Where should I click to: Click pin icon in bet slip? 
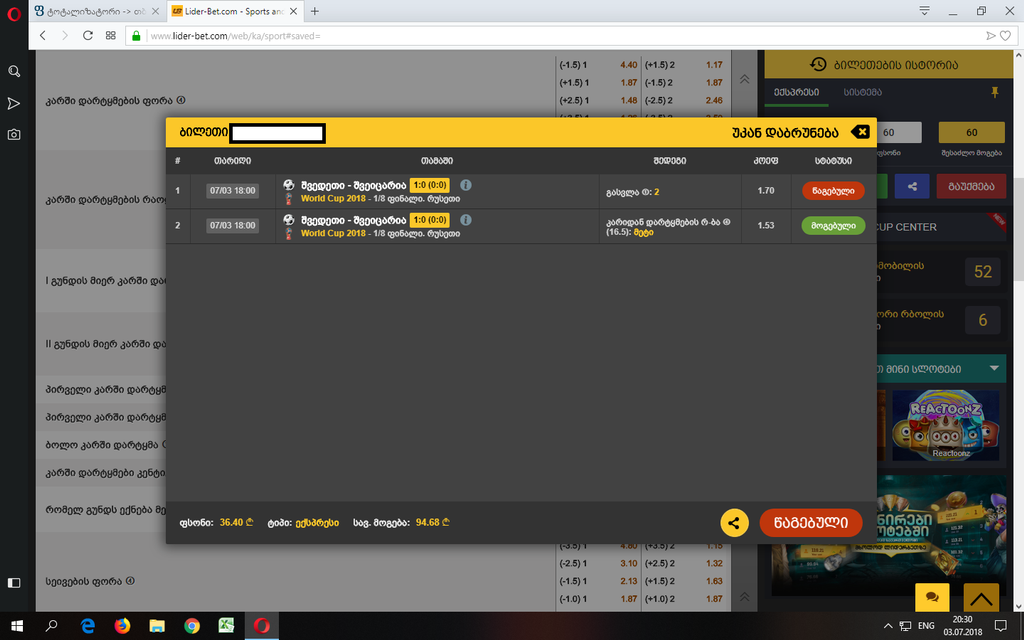coord(995,92)
